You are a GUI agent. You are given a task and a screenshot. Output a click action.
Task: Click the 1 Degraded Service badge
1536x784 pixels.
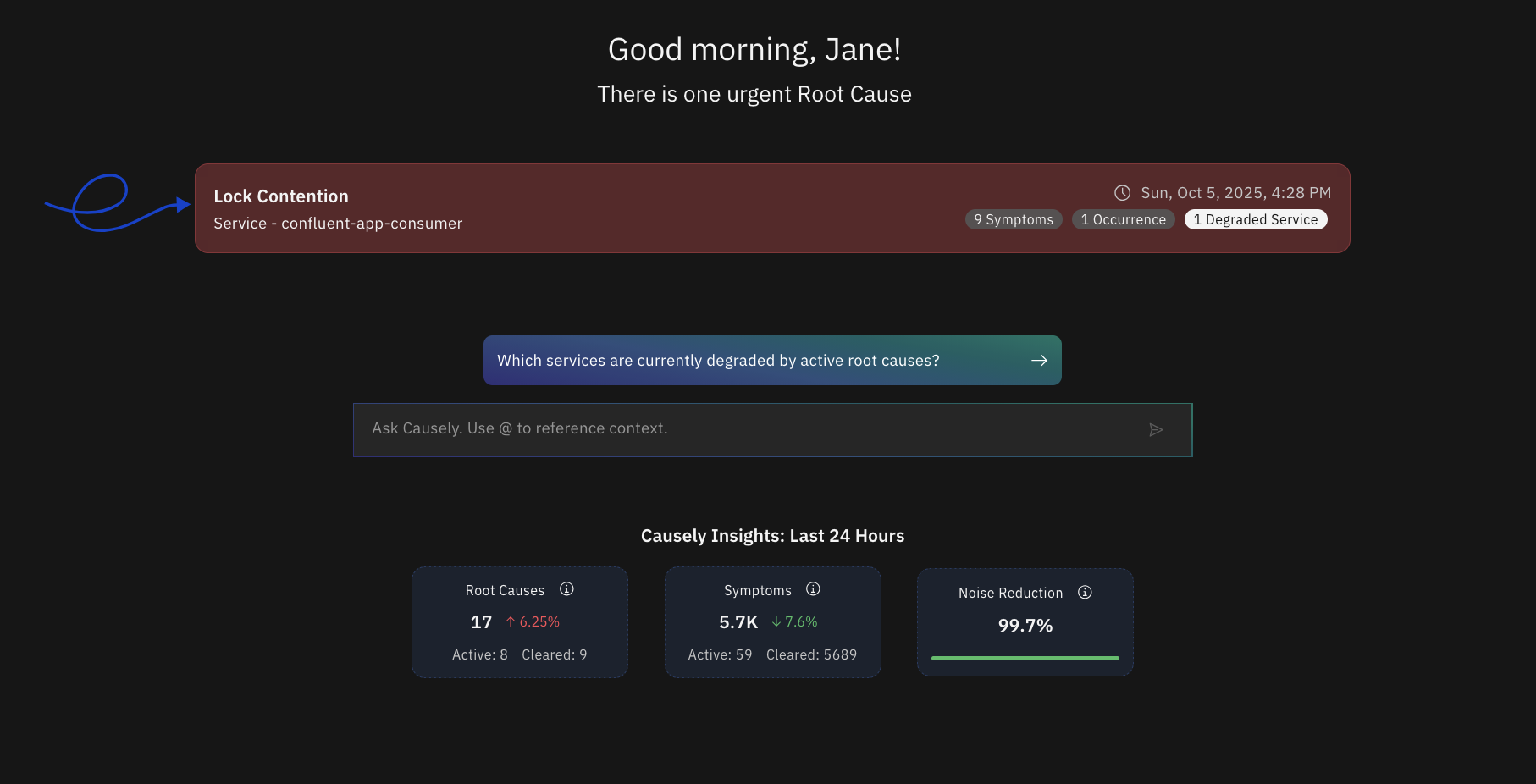pos(1255,220)
